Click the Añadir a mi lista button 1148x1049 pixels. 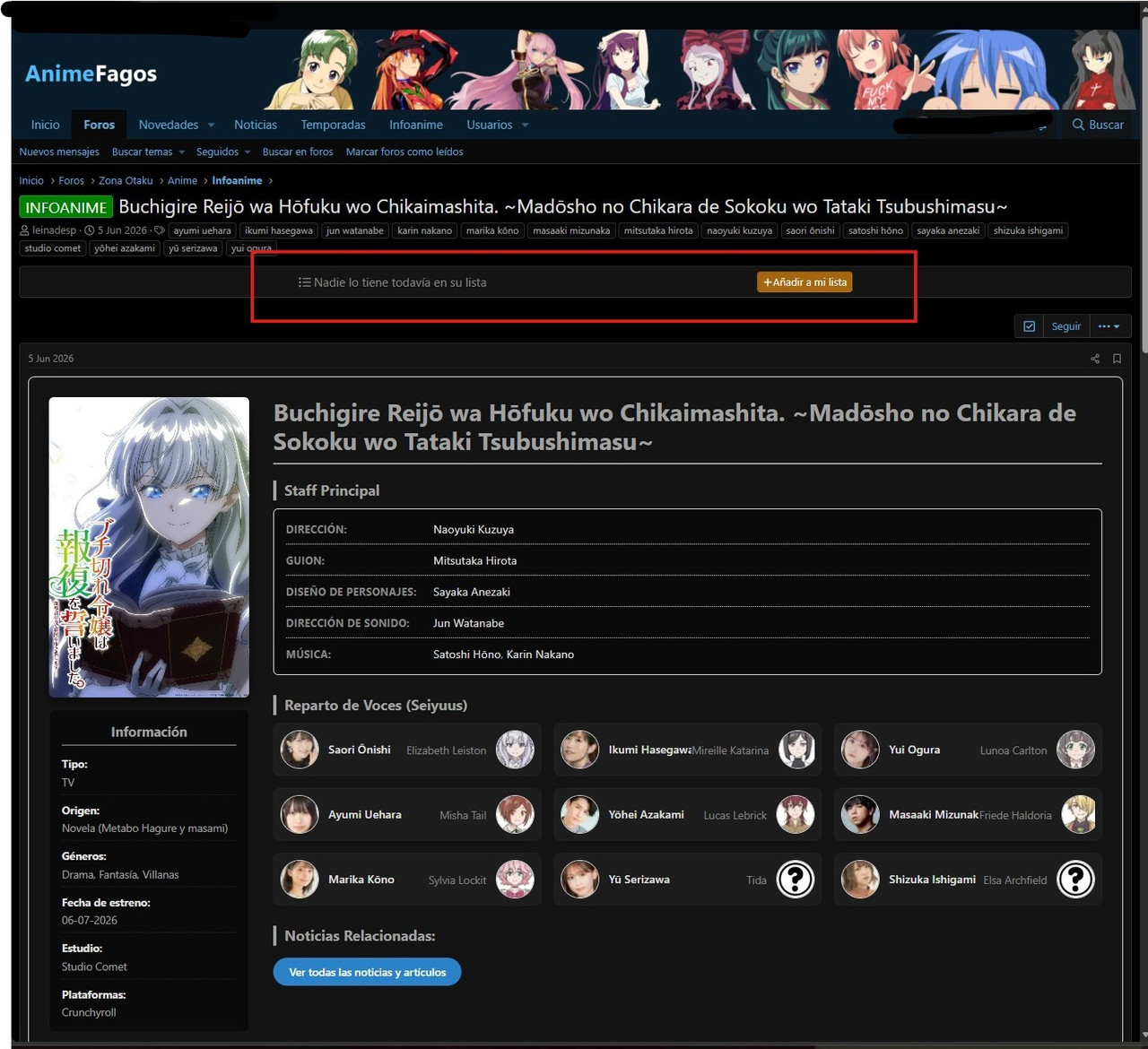(804, 282)
